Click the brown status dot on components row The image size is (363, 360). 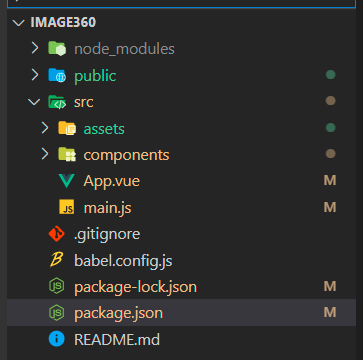(x=330, y=153)
